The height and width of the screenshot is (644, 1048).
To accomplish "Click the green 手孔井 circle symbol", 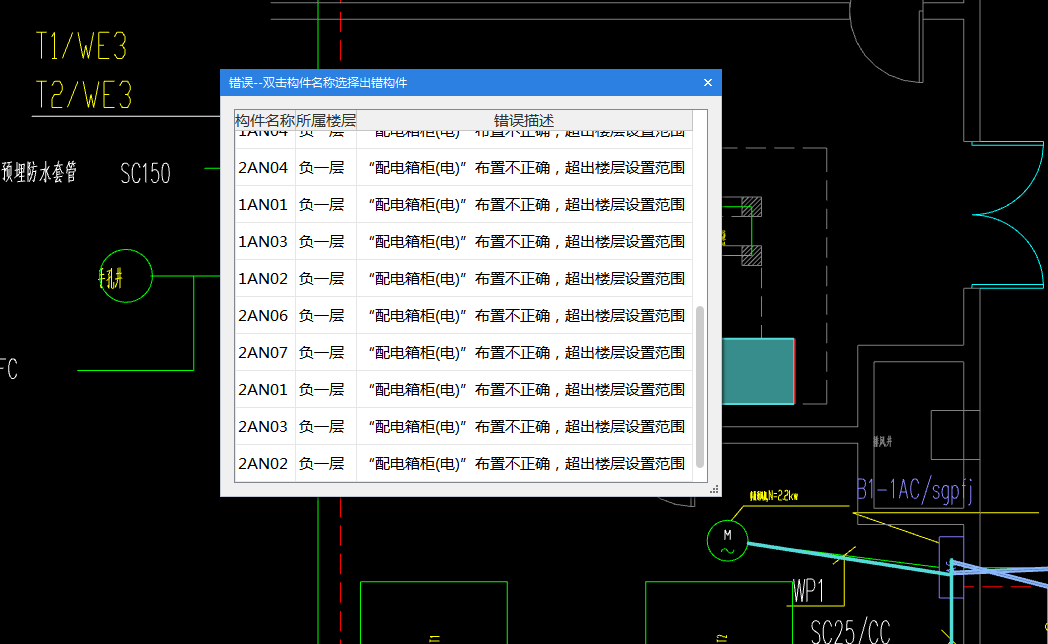I will (125, 276).
